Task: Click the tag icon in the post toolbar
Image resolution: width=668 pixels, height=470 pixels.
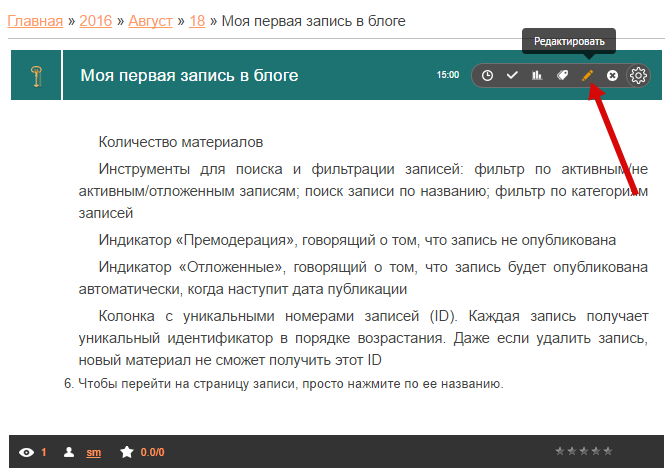Action: [562, 75]
